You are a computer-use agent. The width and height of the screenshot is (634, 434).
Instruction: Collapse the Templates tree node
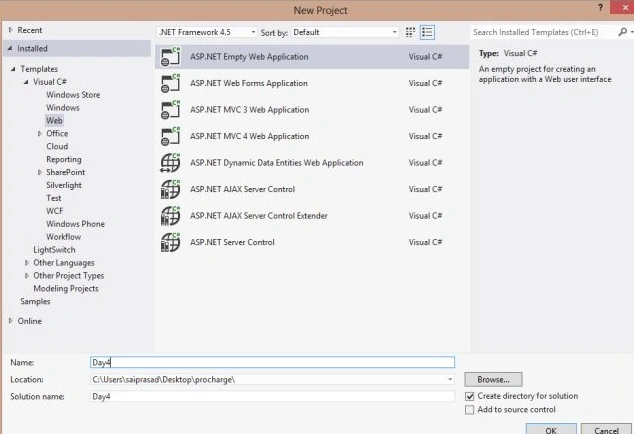coord(13,69)
